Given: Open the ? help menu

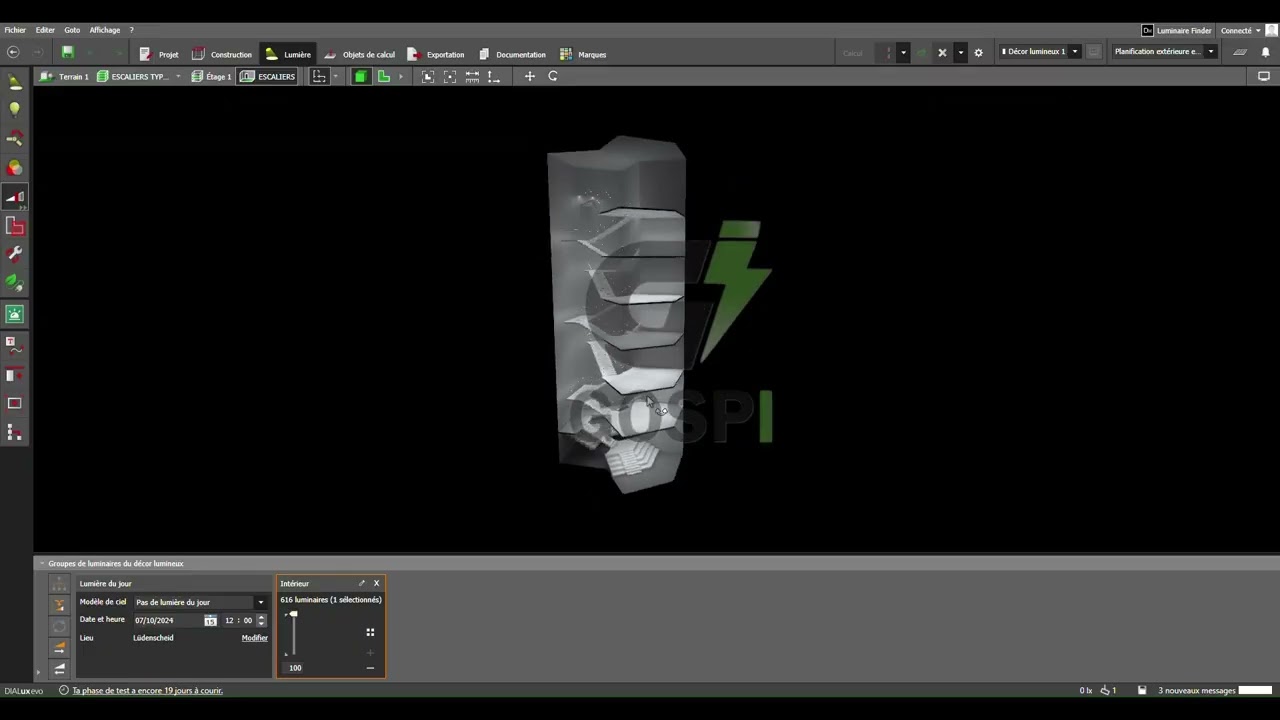Looking at the screenshot, I should tap(131, 30).
